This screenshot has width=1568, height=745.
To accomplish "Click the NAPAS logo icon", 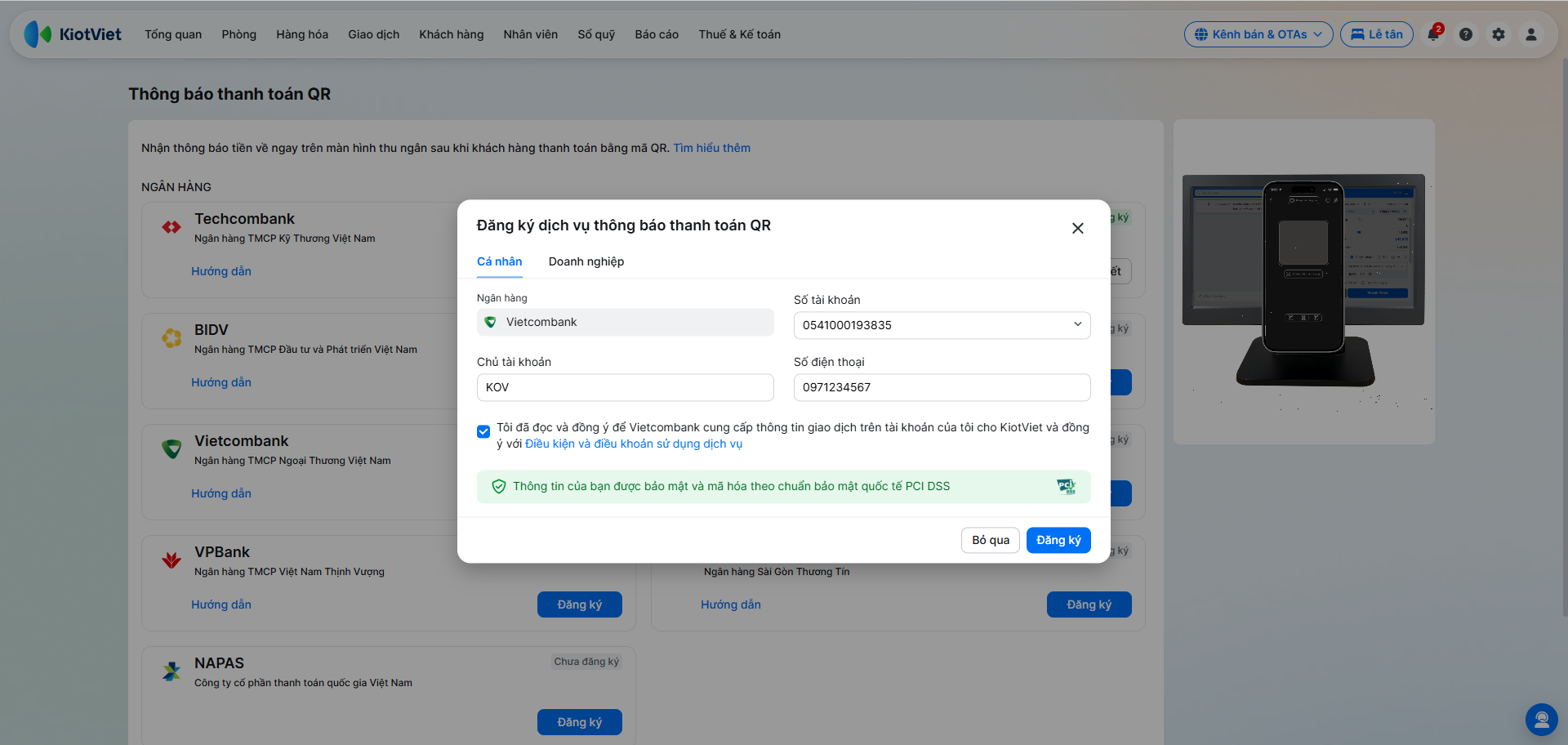I will (171, 671).
